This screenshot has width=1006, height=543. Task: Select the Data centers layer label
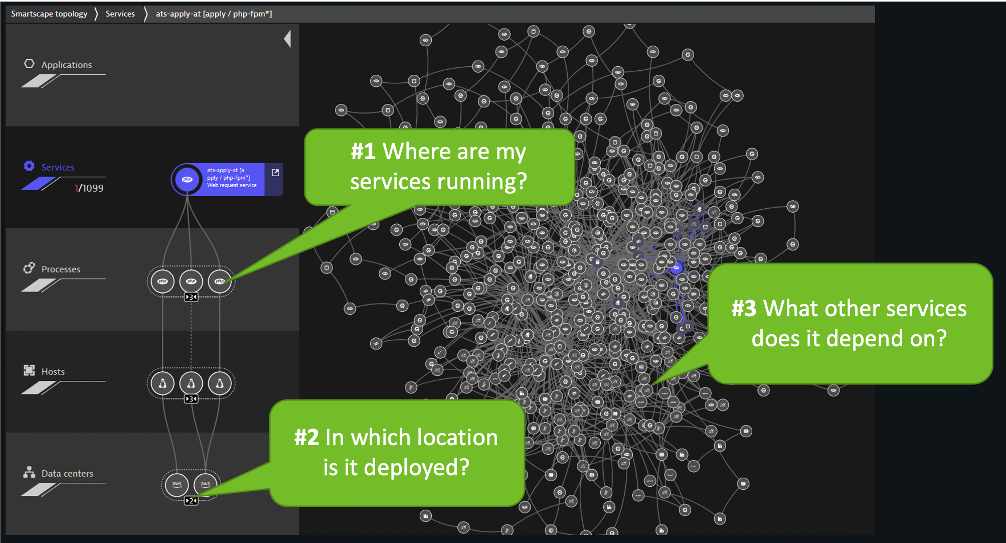[x=66, y=473]
